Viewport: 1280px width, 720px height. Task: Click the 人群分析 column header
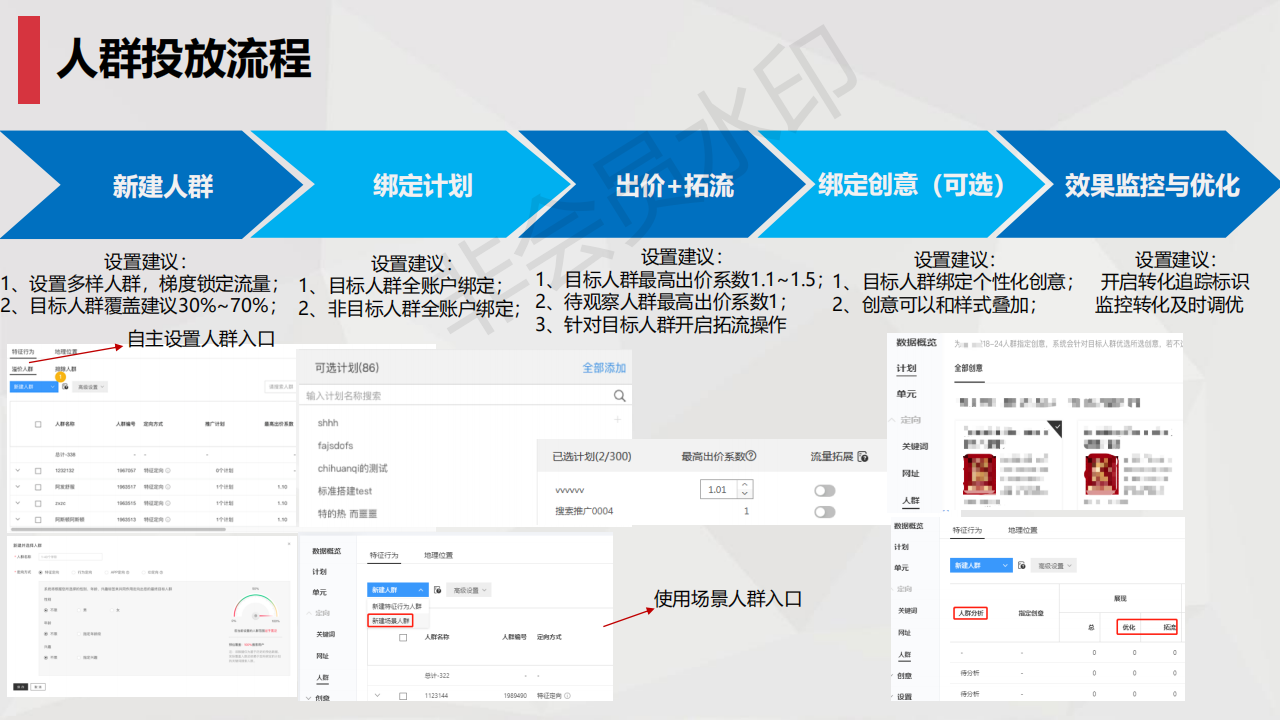[x=970, y=613]
